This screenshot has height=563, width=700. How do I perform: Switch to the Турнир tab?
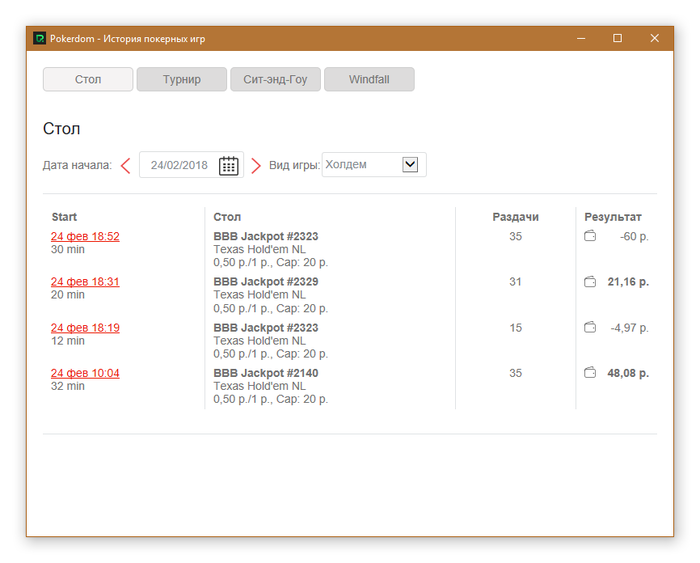182,80
